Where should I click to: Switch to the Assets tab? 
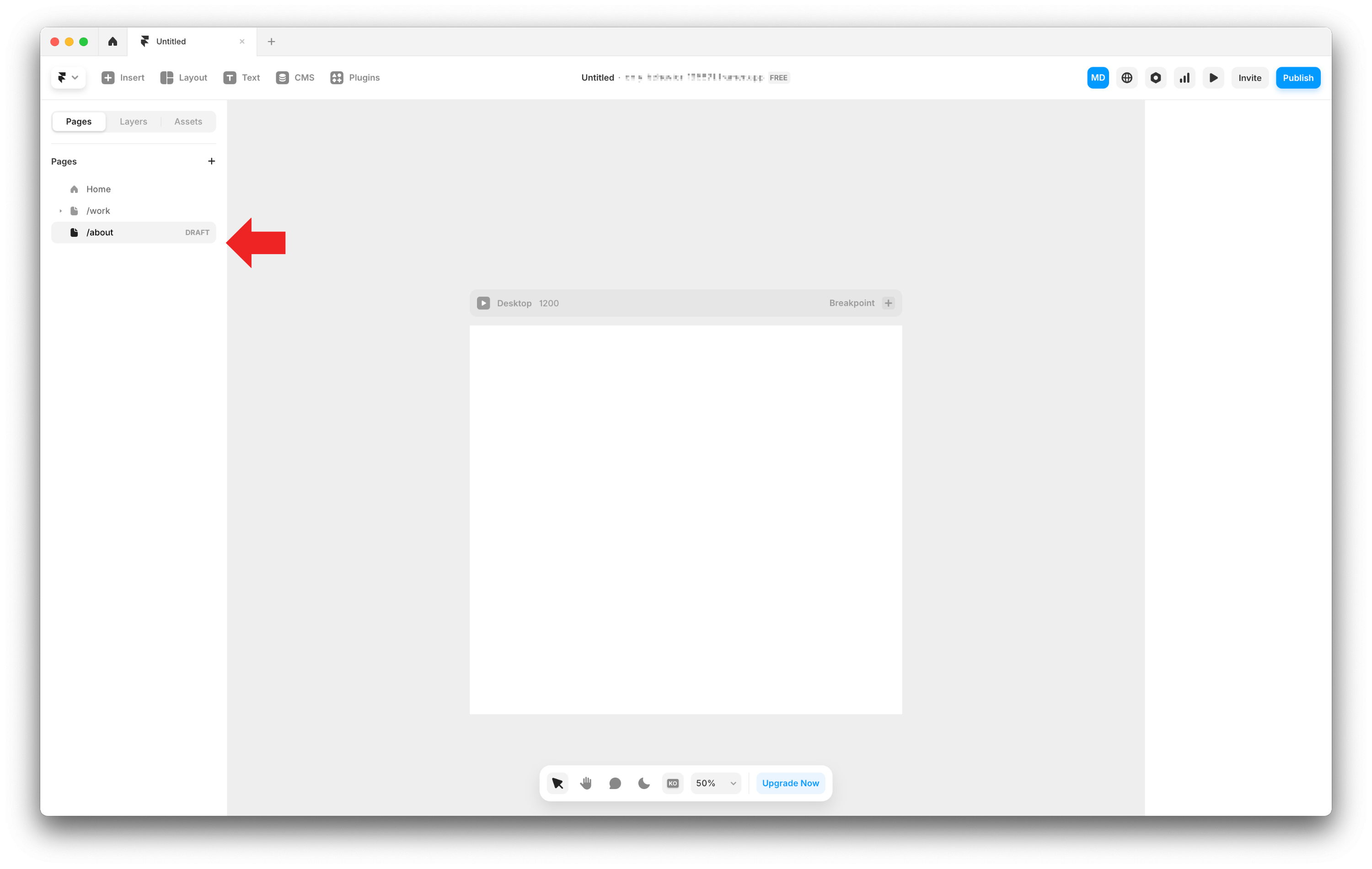[x=188, y=121]
